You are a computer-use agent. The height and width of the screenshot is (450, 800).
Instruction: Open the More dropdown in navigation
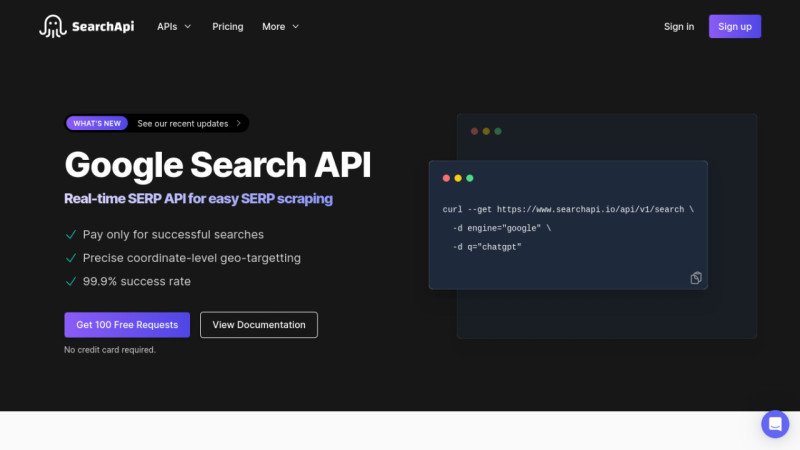[x=280, y=27]
